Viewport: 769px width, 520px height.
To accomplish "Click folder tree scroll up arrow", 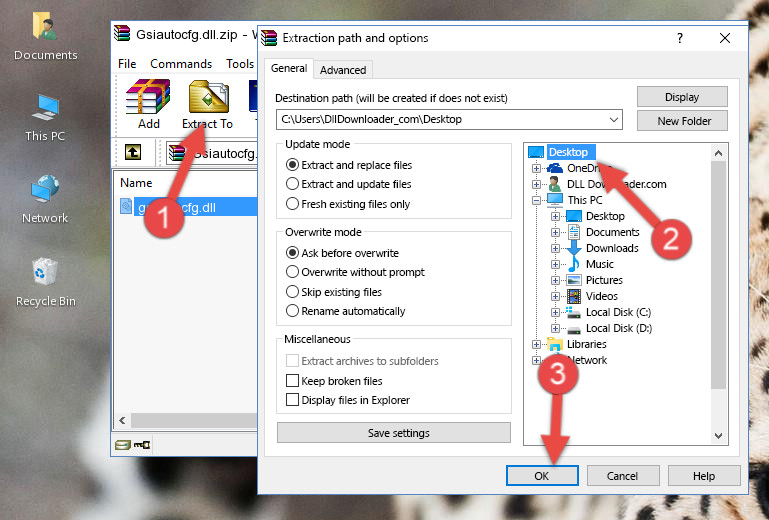I will [x=718, y=153].
